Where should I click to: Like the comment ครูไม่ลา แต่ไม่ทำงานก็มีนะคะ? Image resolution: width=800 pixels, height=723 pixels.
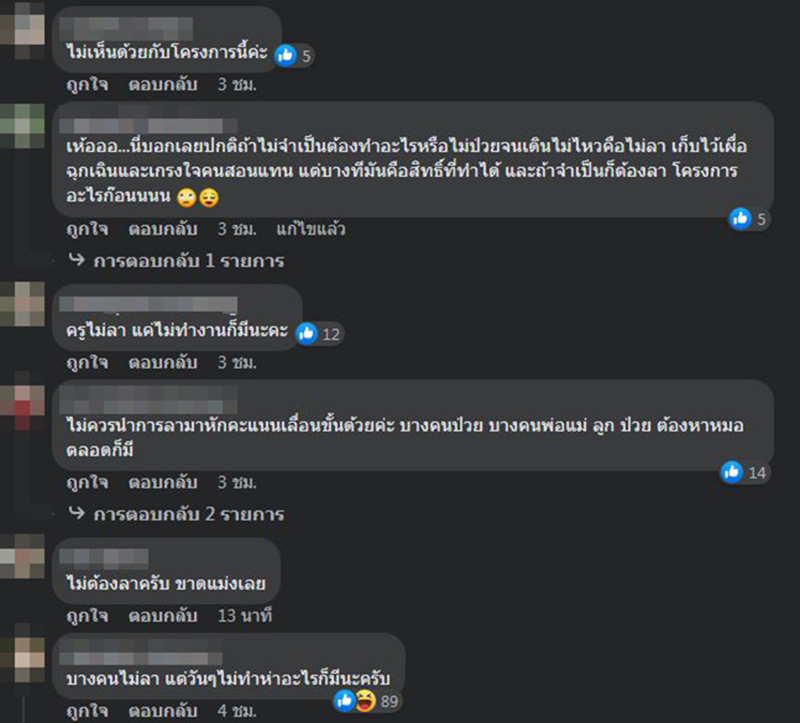86,362
